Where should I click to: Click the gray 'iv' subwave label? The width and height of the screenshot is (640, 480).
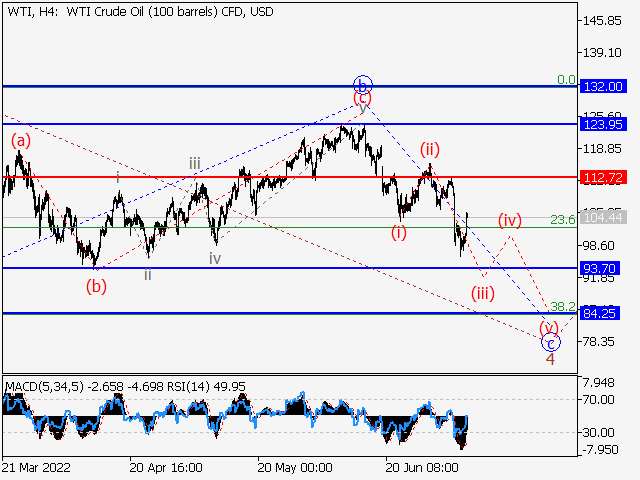click(215, 258)
